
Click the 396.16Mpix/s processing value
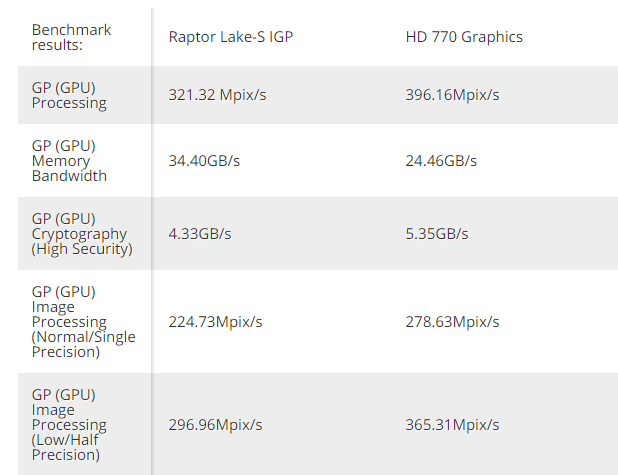tap(452, 95)
